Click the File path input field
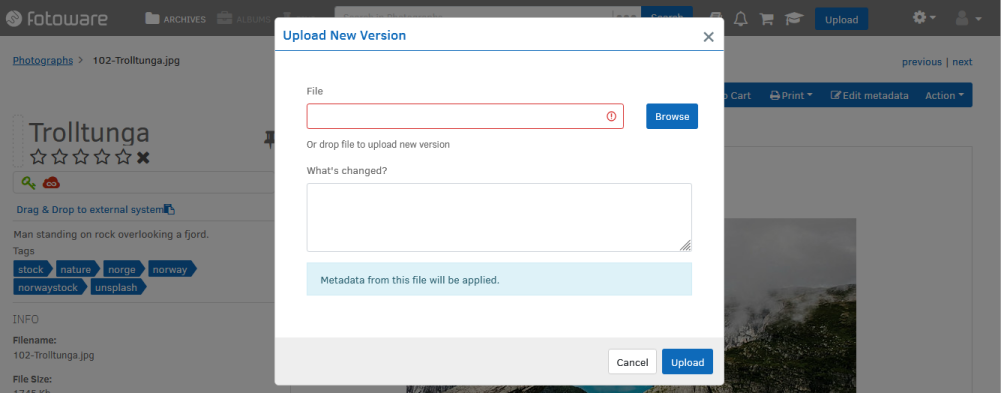This screenshot has height=393, width=1001. tap(465, 116)
